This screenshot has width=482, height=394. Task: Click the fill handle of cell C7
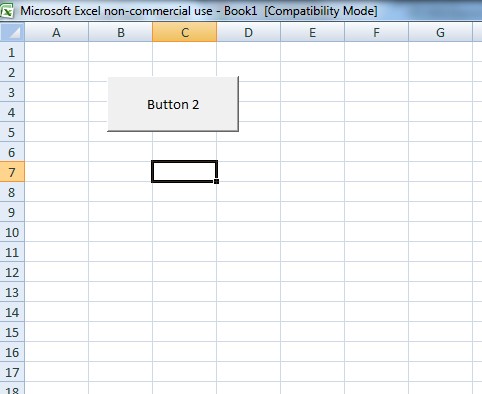pos(216,181)
